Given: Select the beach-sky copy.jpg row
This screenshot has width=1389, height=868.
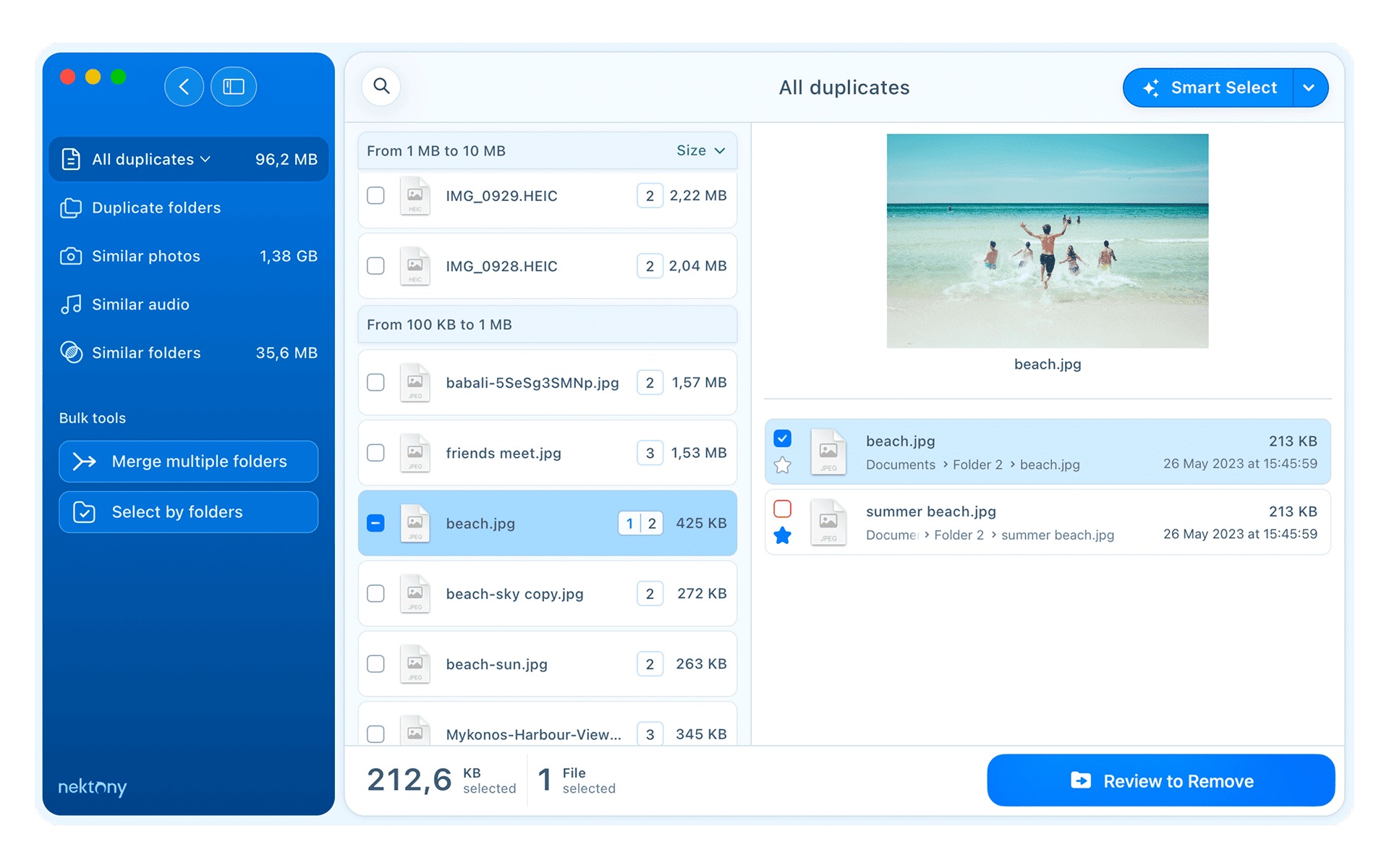Looking at the screenshot, I should 548,594.
